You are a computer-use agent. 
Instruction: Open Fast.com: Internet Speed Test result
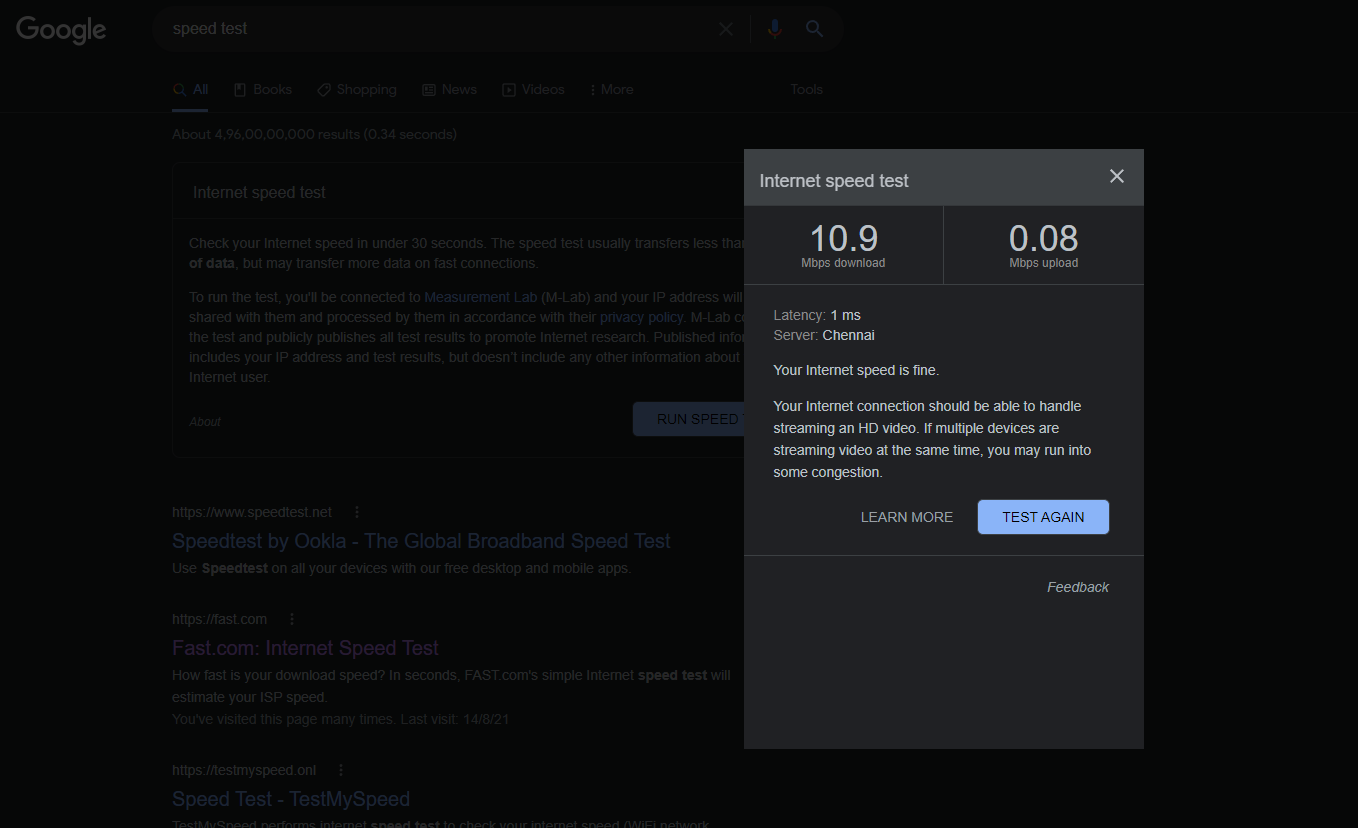305,648
